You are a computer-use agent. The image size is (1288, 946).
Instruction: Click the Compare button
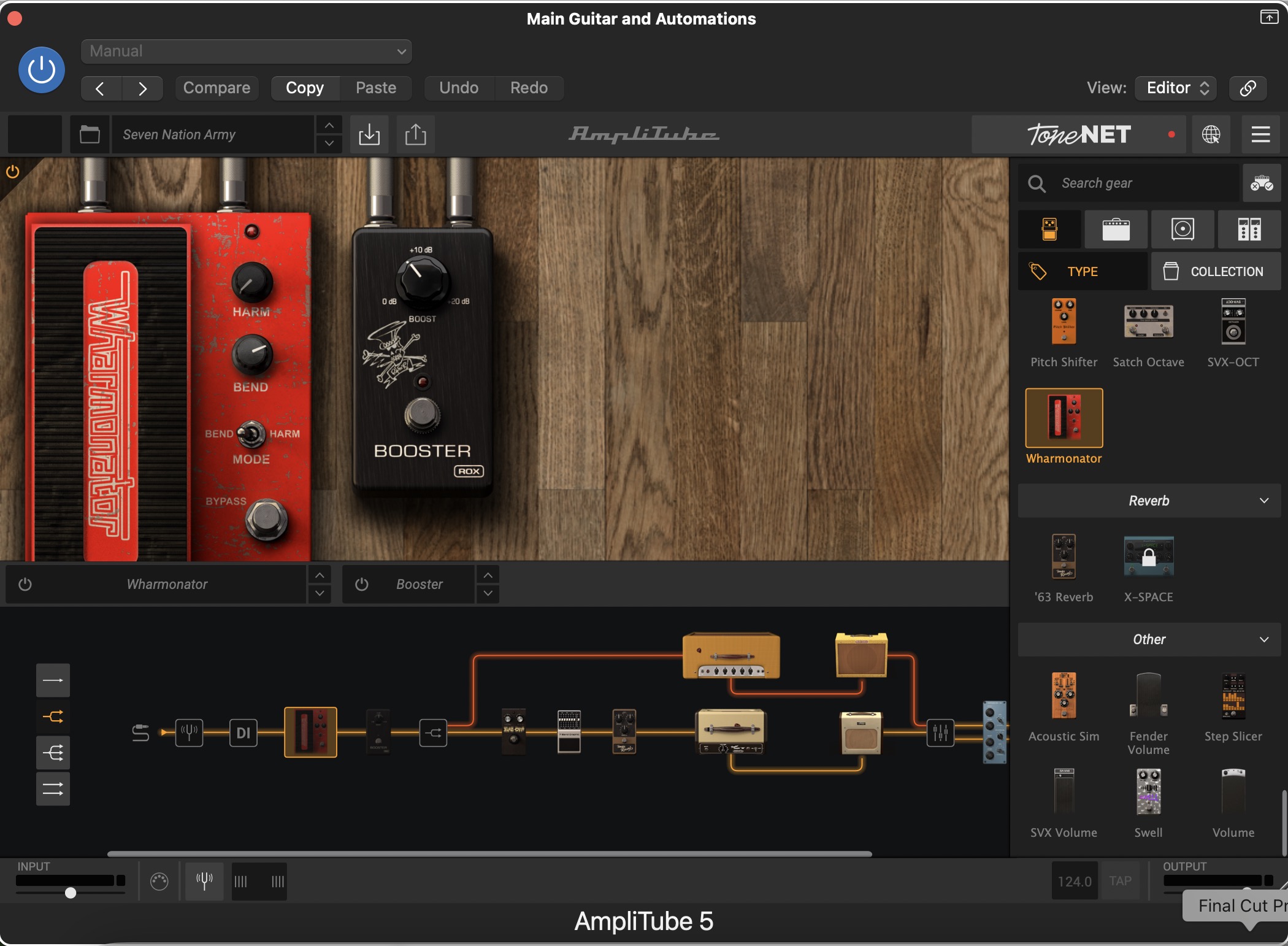(x=217, y=88)
